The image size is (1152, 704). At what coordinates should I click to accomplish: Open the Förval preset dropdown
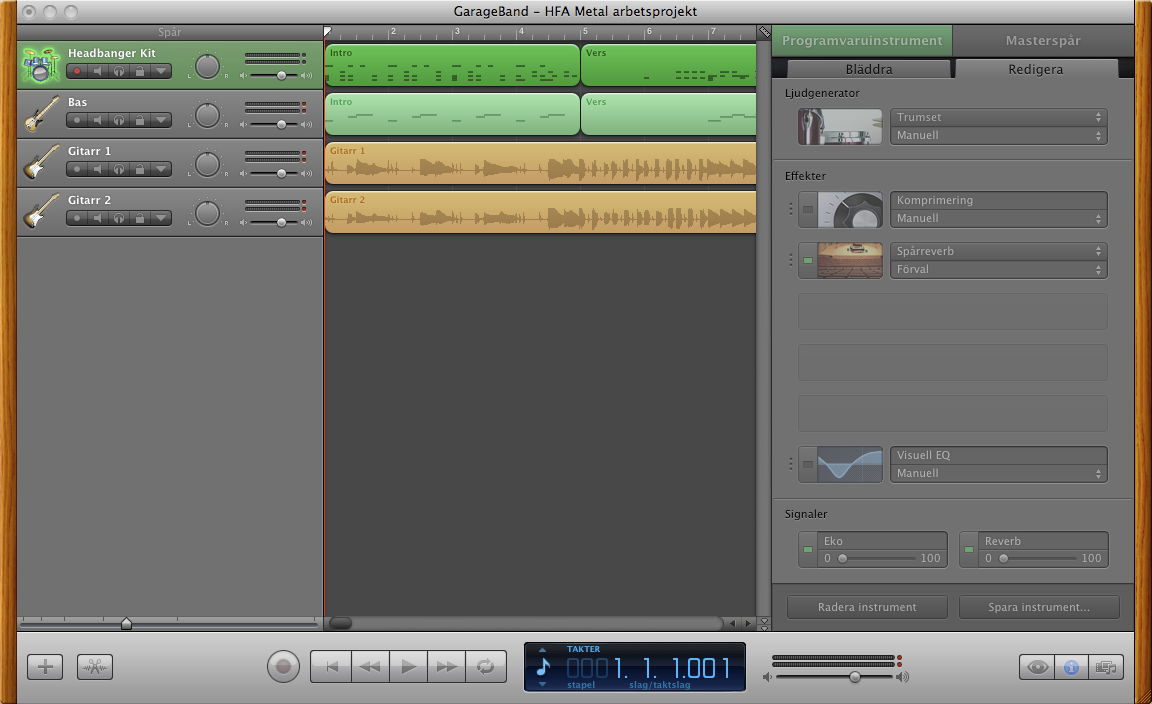(998, 269)
